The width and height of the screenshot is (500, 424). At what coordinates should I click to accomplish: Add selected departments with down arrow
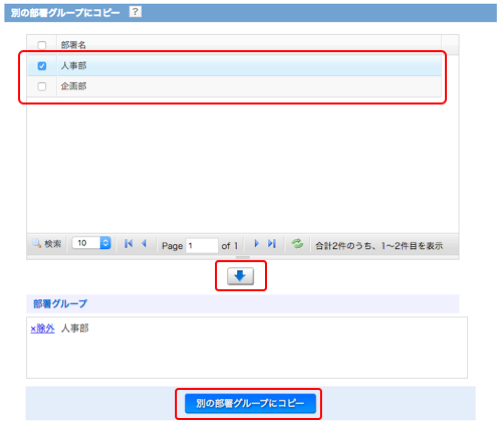click(240, 276)
